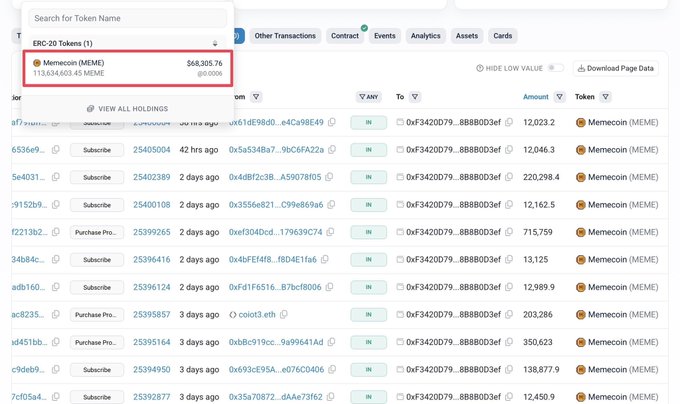The image size is (680, 404).
Task: Open the Assets tab
Action: [467, 36]
